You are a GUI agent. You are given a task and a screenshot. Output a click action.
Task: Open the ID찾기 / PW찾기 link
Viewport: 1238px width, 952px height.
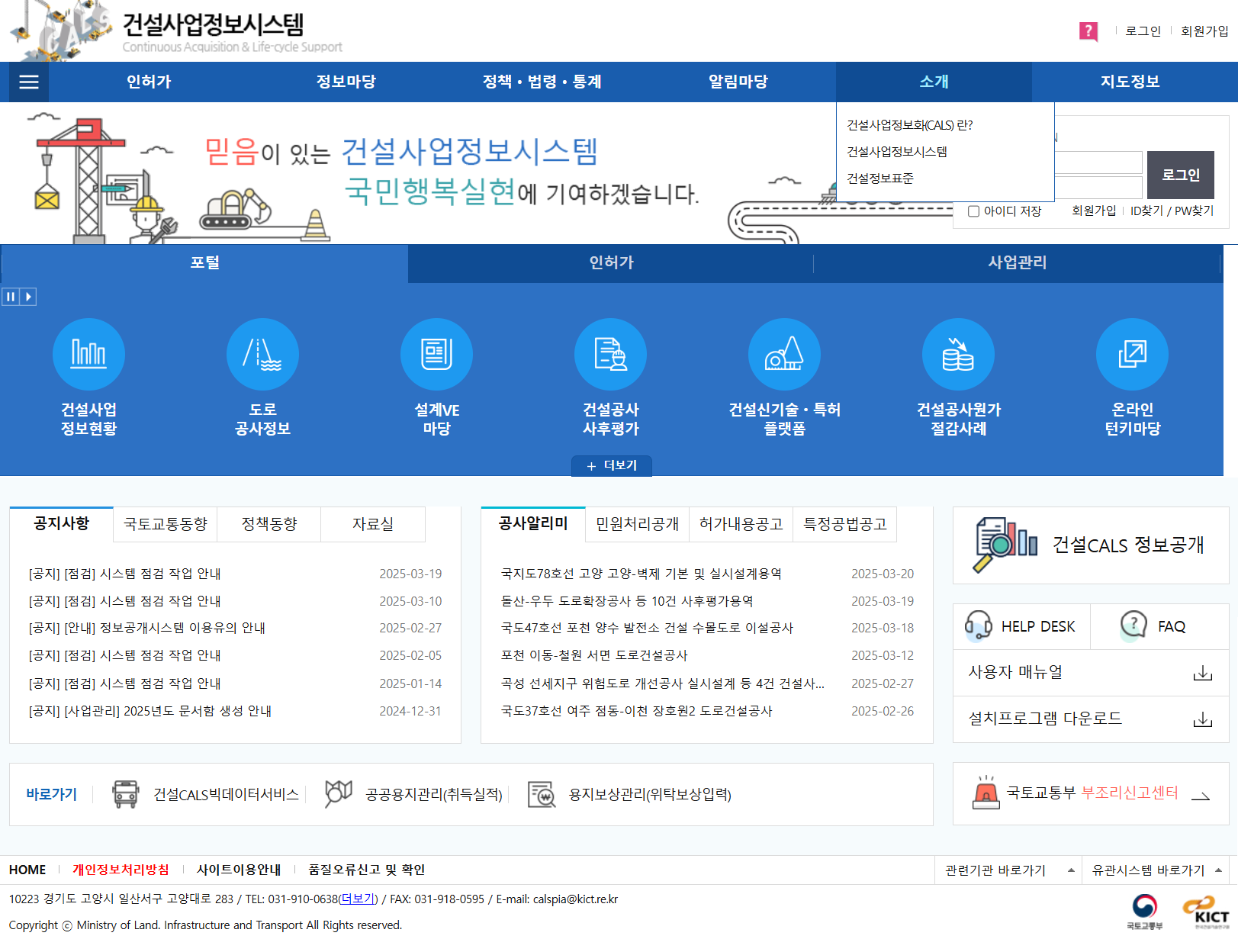(1172, 211)
